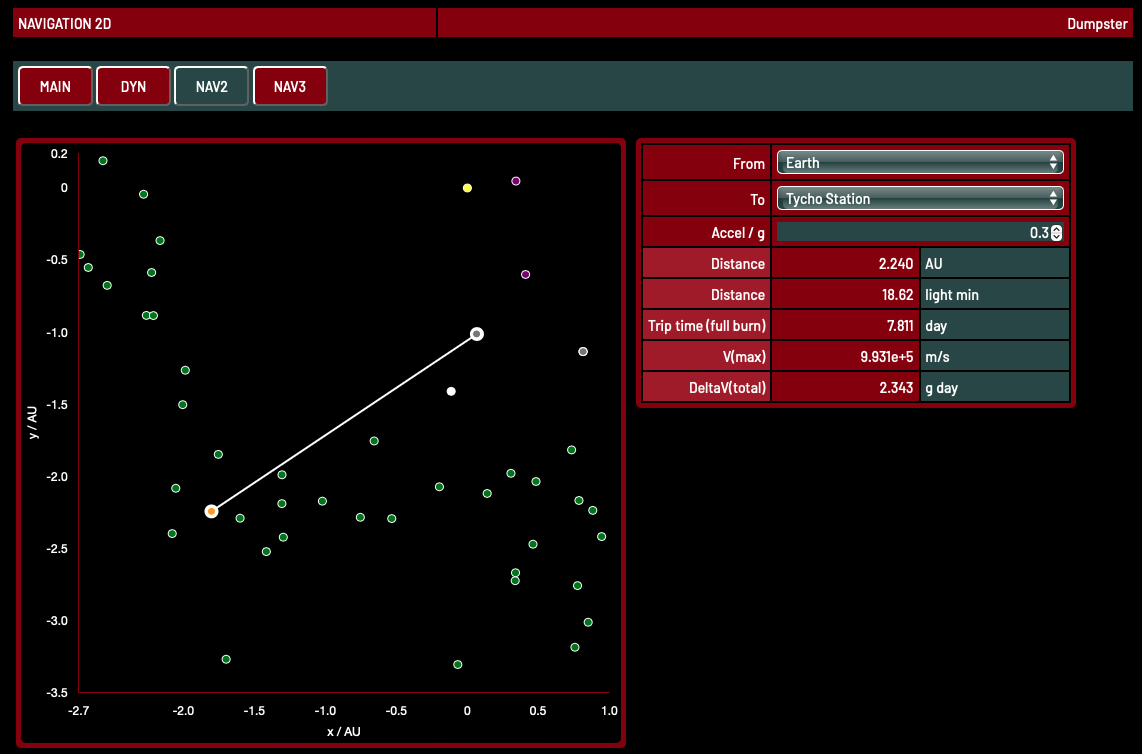
Task: Select the gray dot right of Earth
Action: [583, 351]
